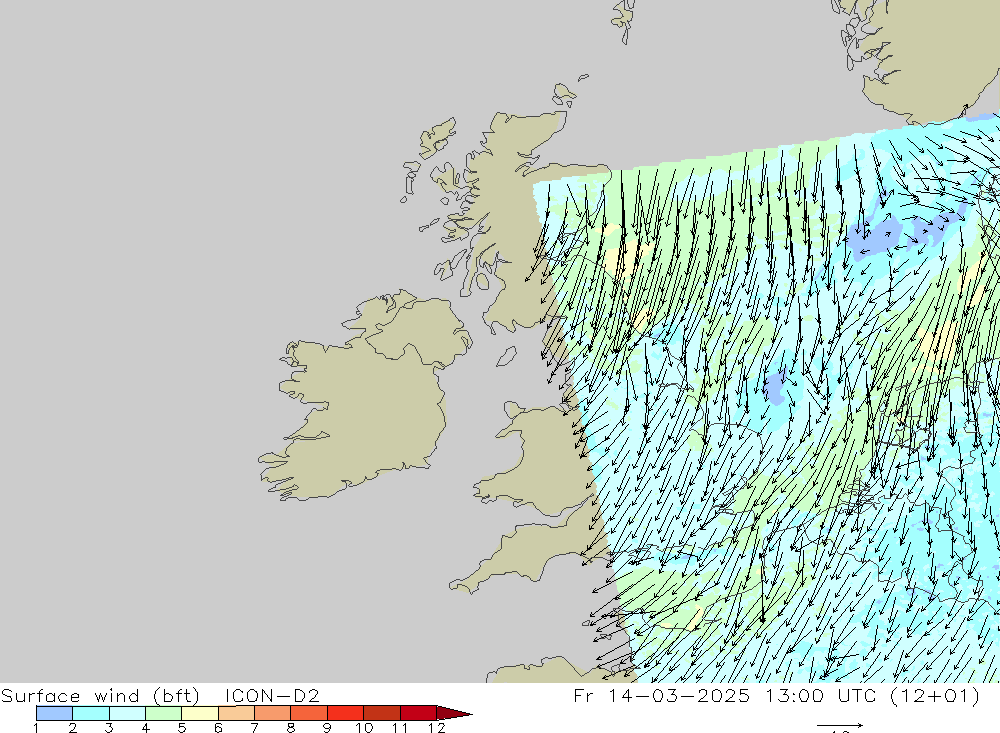
Task: Click the Beaufort 6 light orange legend swatch
Action: coord(236,713)
